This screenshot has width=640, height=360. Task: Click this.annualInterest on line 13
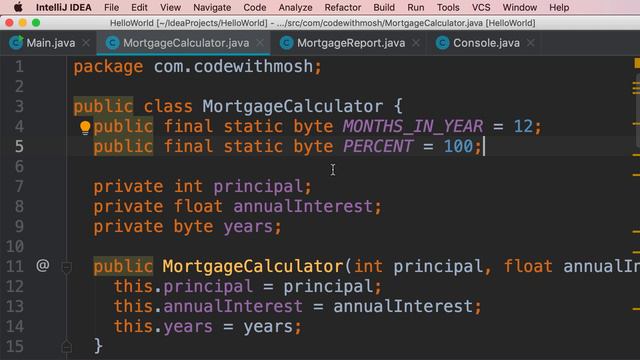pos(208,307)
